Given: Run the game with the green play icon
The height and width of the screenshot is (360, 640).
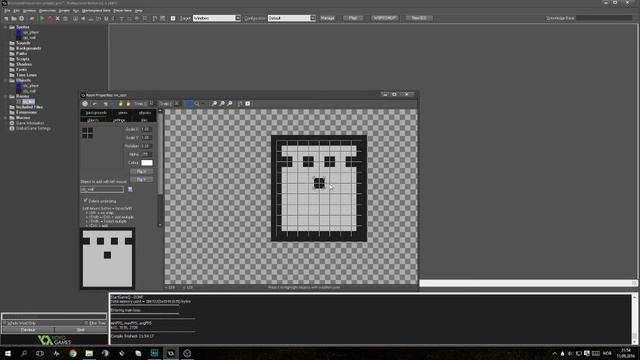Looking at the screenshot, I should 42,18.
